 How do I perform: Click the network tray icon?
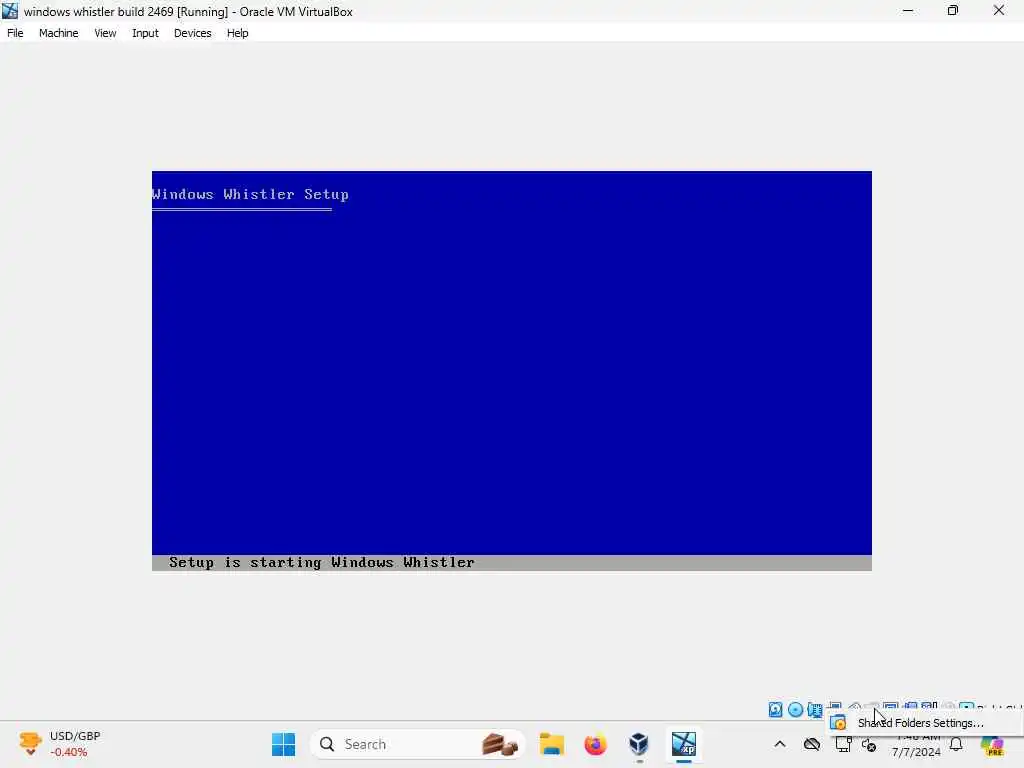843,744
